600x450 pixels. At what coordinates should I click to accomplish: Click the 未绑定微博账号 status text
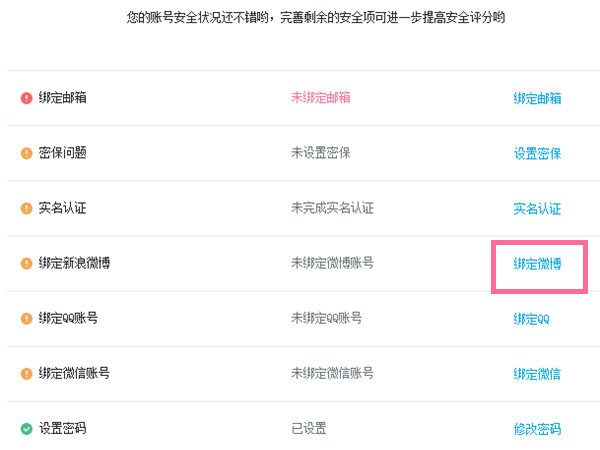(332, 263)
